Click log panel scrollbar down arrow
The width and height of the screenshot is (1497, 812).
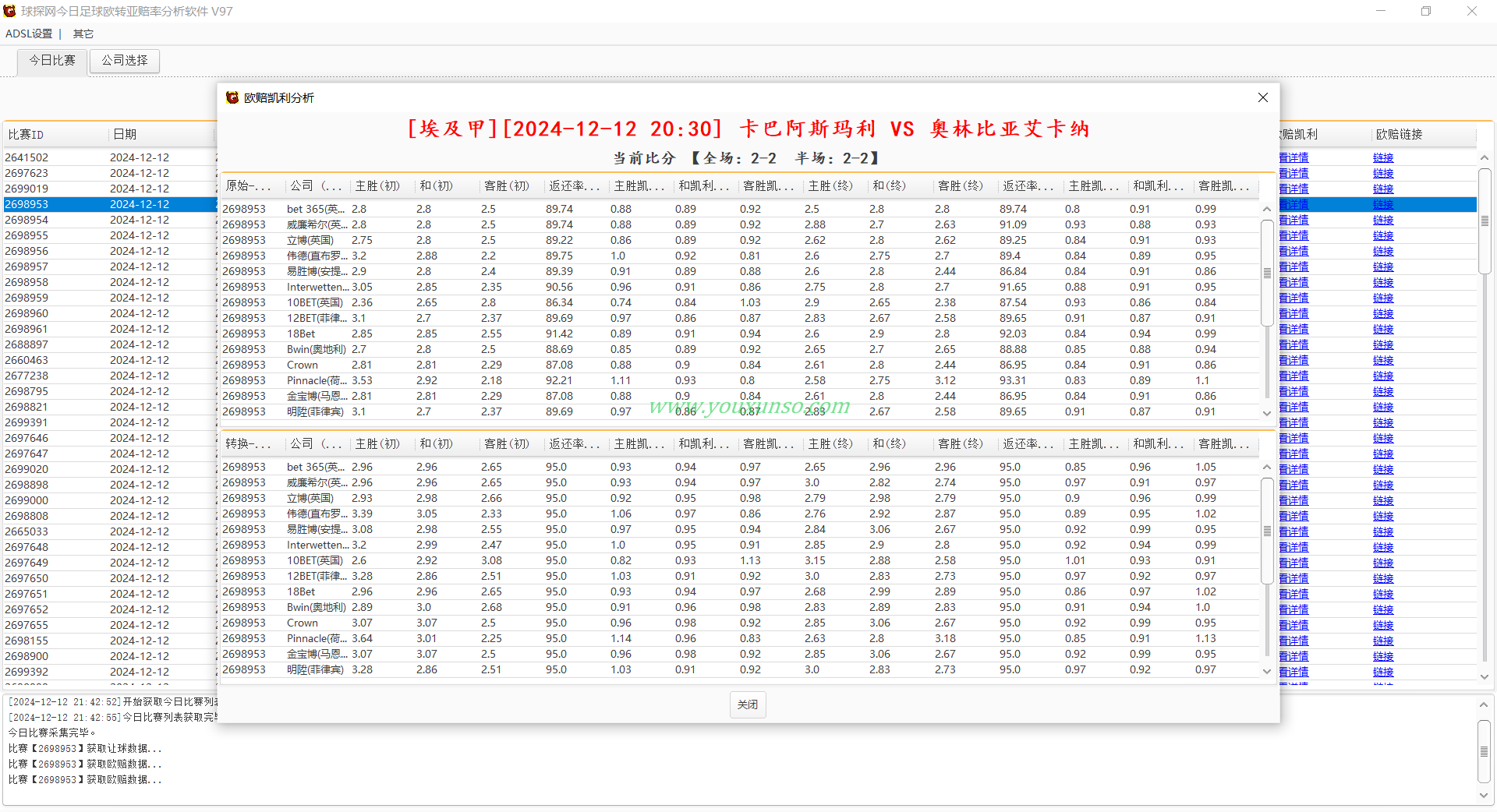click(1485, 796)
